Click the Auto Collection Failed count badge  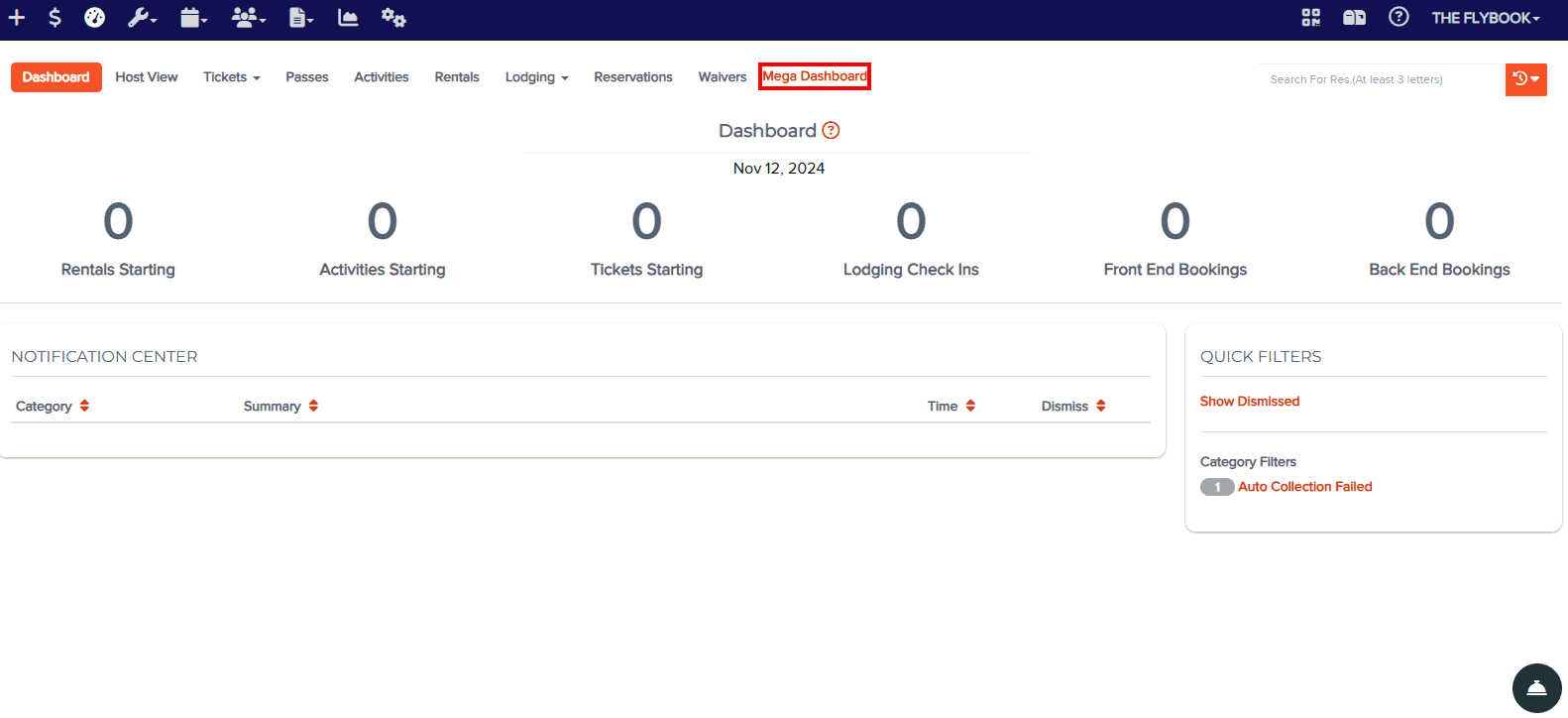pyautogui.click(x=1217, y=487)
